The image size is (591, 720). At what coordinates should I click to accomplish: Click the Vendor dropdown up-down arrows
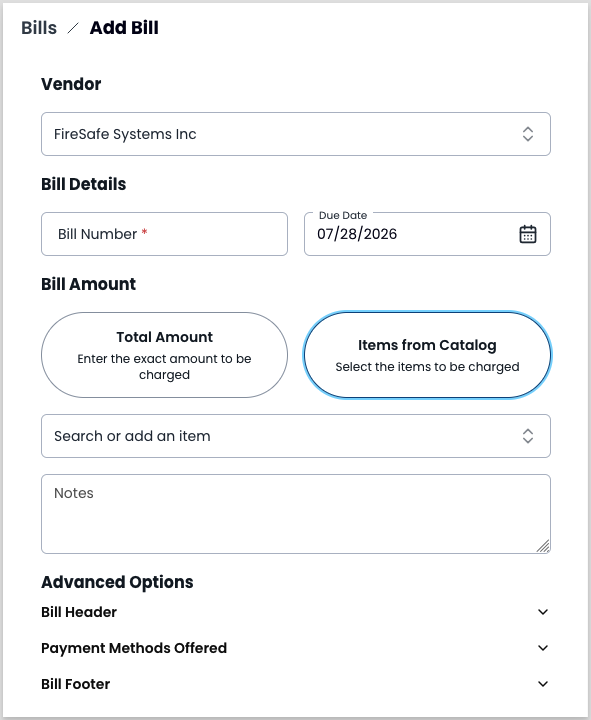point(528,134)
